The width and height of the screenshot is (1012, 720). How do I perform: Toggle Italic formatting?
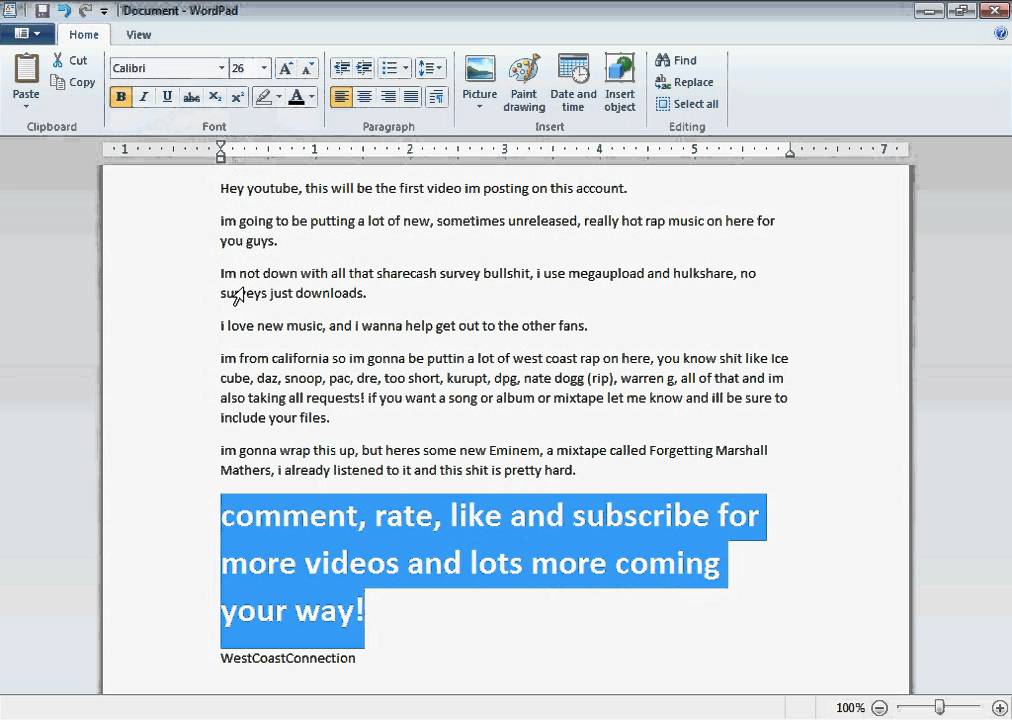click(144, 97)
